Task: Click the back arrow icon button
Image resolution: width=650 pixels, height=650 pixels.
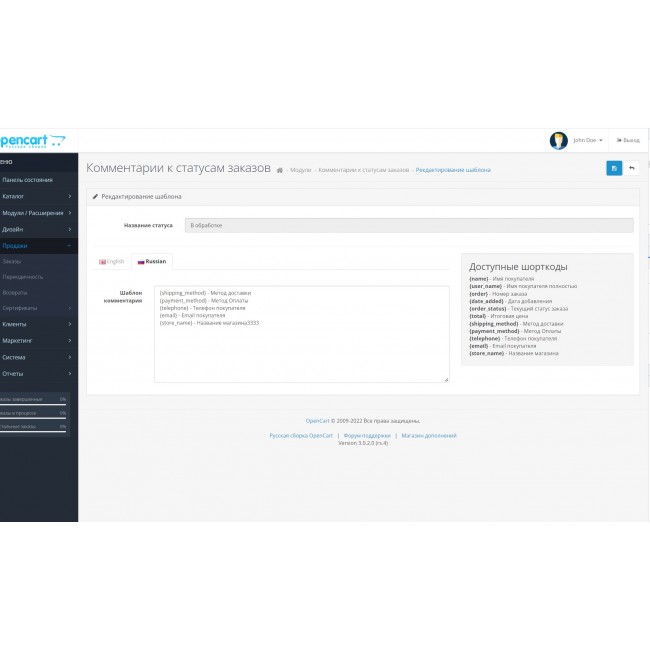Action: [x=631, y=168]
